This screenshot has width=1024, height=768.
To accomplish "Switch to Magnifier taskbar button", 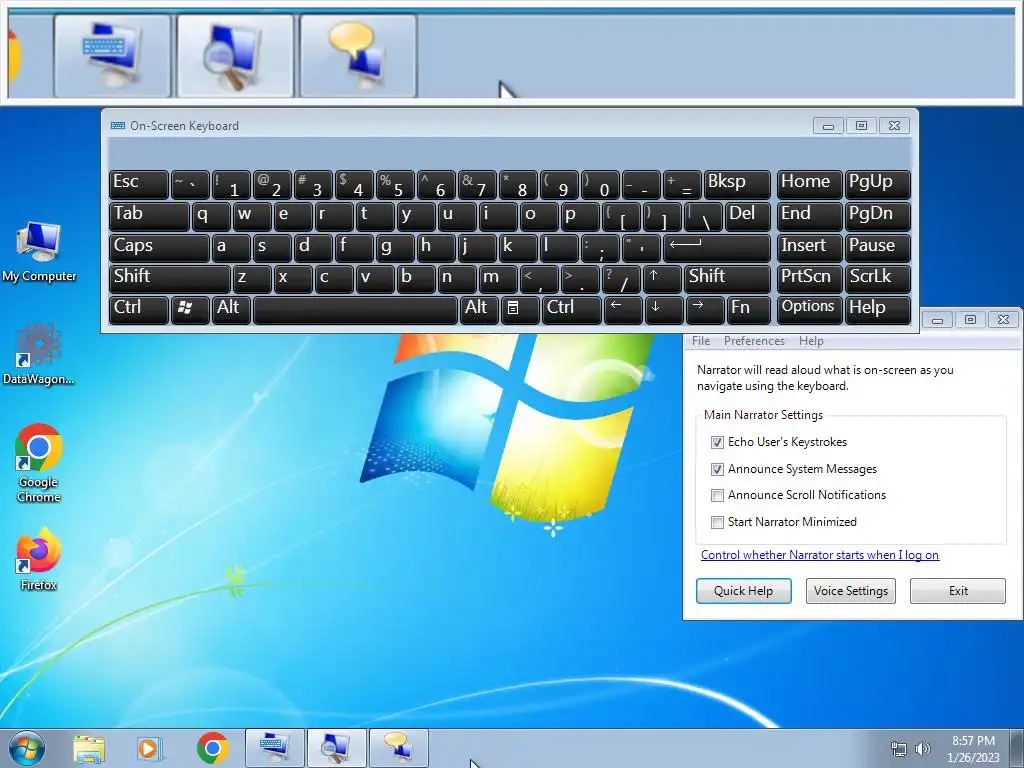I will 336,748.
